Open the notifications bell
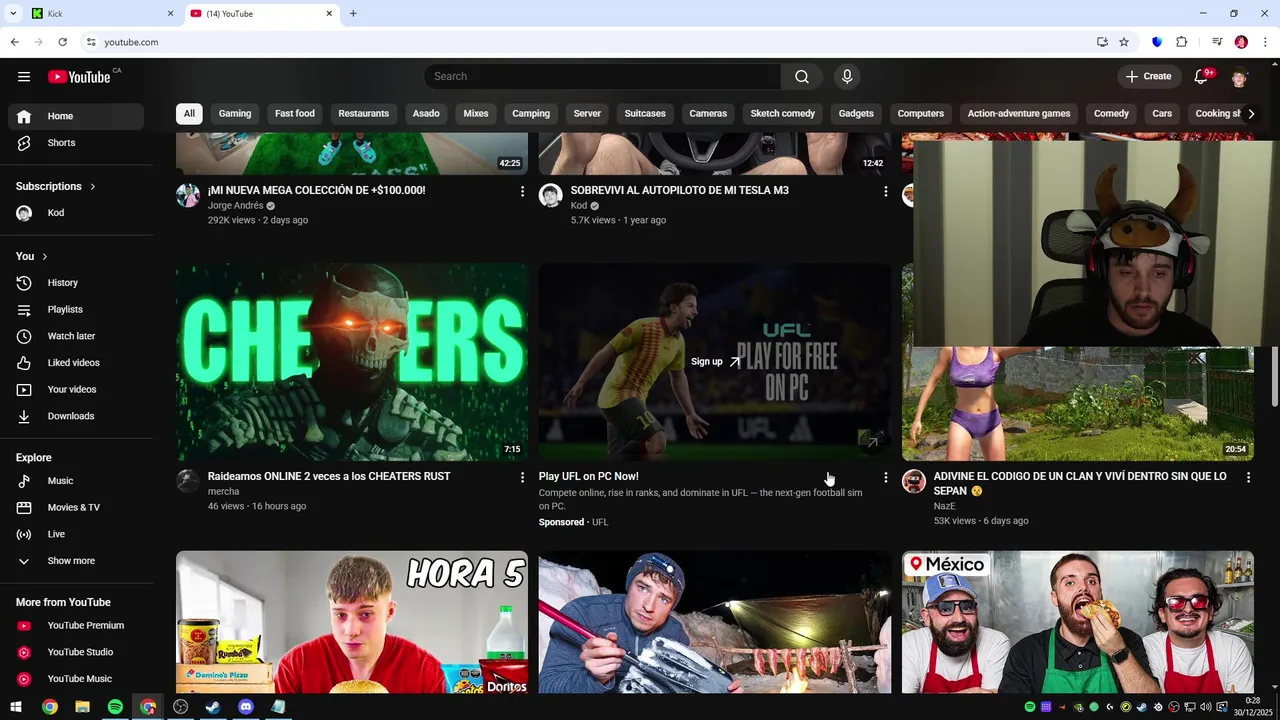Image resolution: width=1280 pixels, height=720 pixels. tap(1202, 77)
